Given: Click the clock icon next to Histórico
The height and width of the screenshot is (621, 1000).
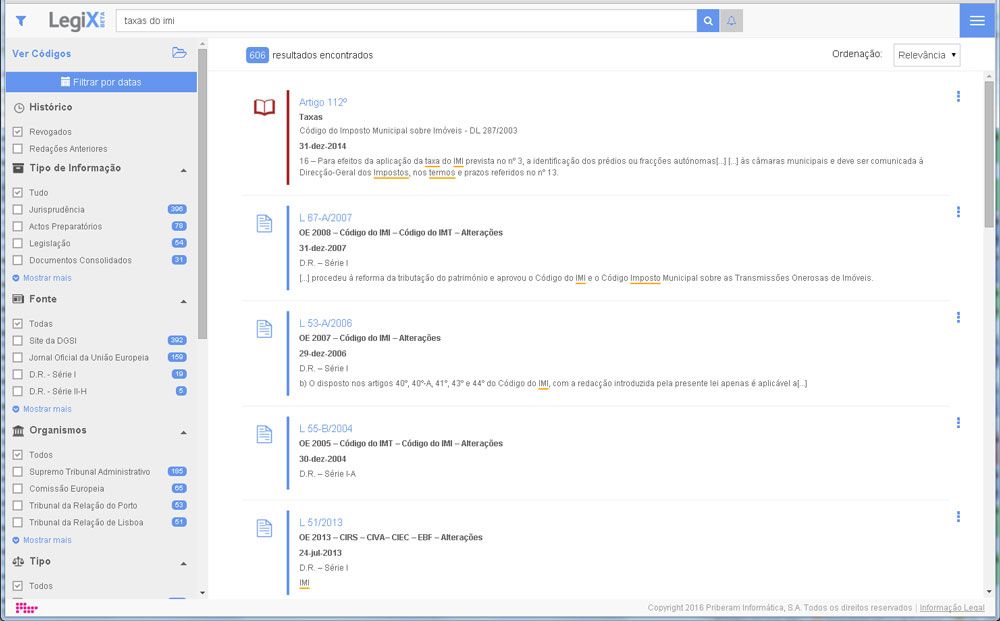Looking at the screenshot, I should [18, 106].
